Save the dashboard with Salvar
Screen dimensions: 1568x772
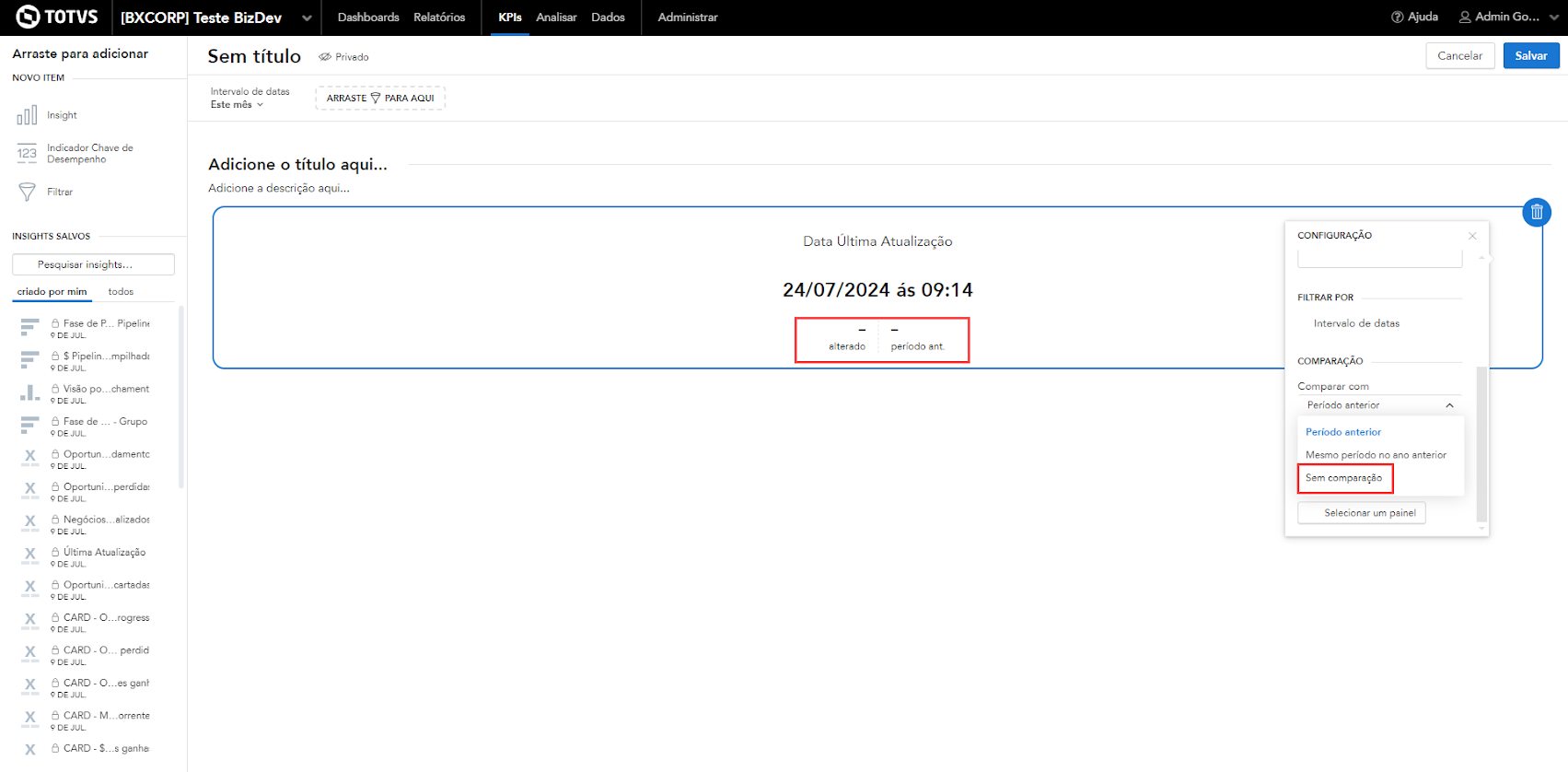pyautogui.click(x=1531, y=55)
